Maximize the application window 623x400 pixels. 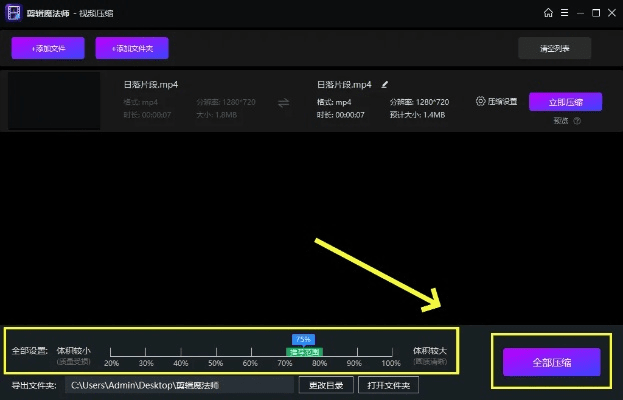[596, 13]
